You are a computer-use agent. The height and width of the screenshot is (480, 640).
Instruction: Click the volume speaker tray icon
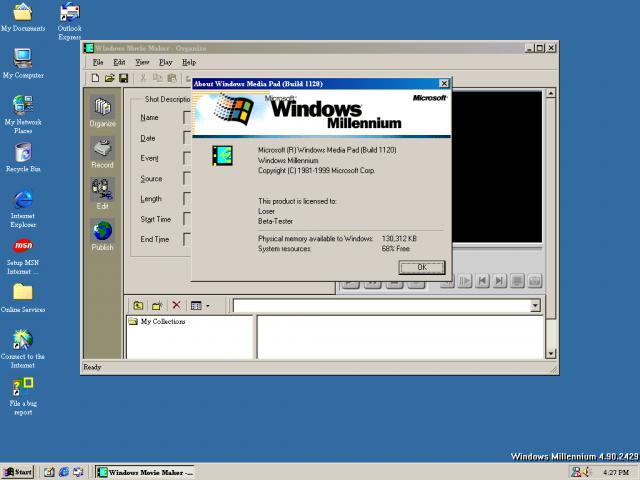click(586, 472)
